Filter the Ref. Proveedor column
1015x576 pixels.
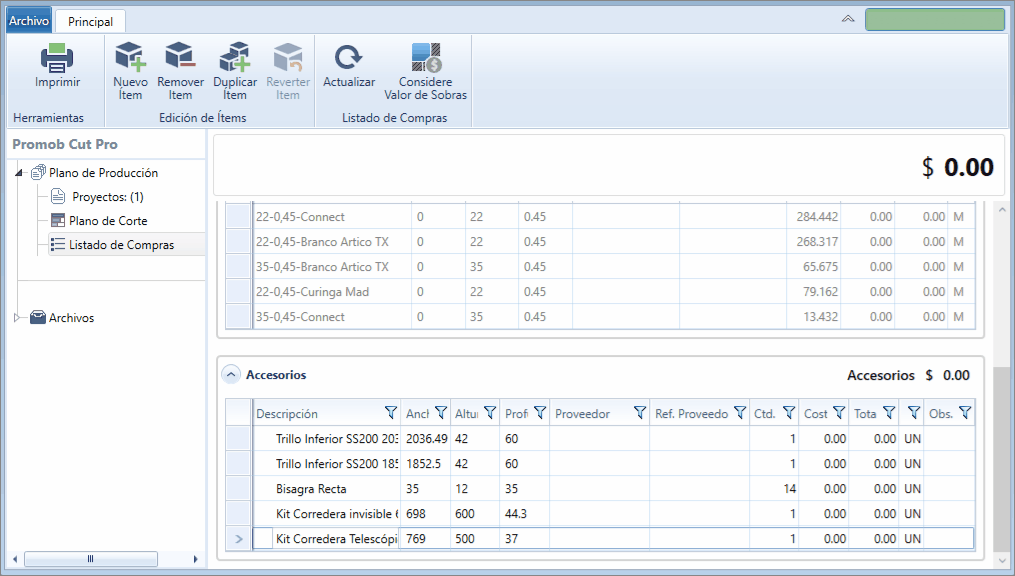click(x=740, y=412)
